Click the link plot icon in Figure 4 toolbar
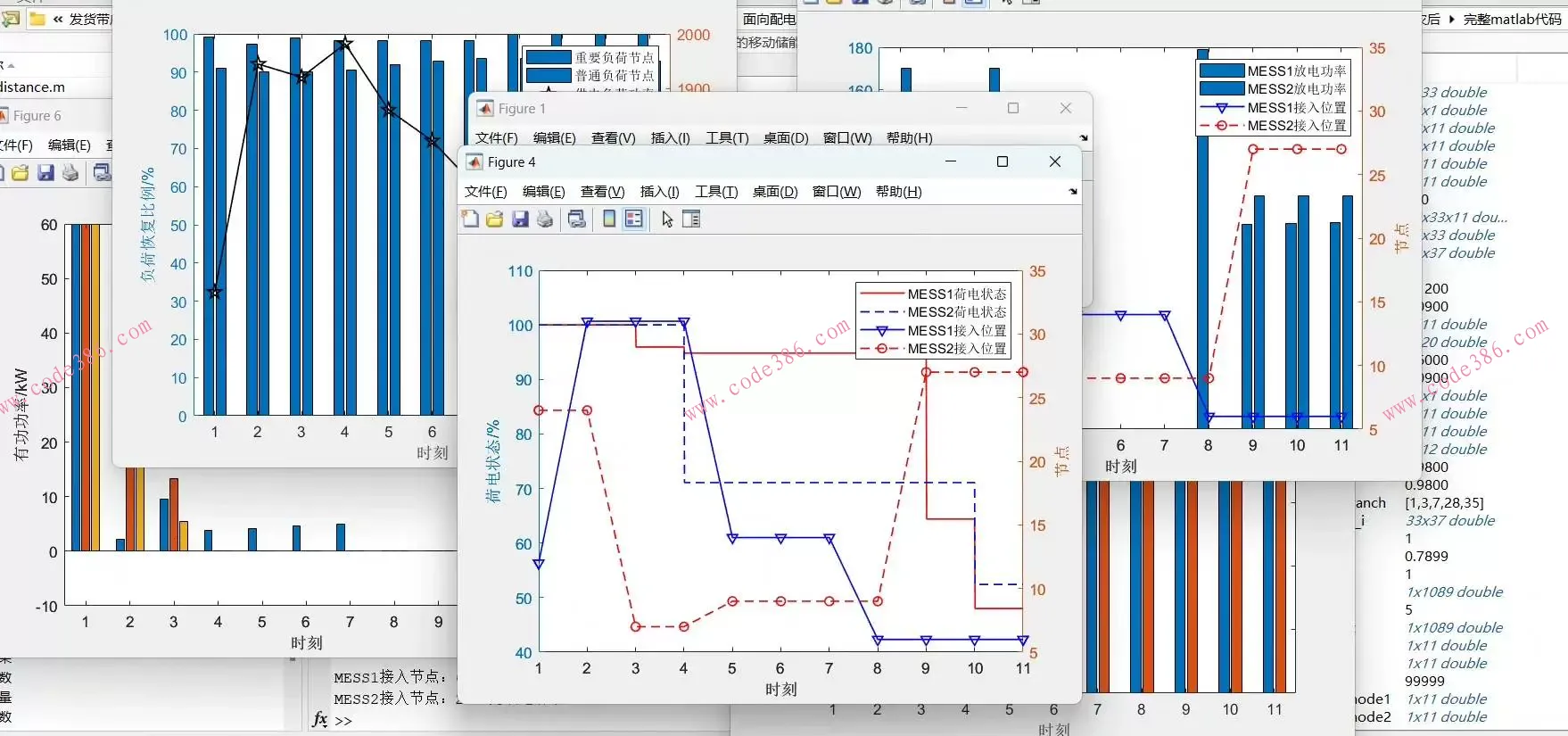The height and width of the screenshot is (736, 1568). click(x=577, y=219)
